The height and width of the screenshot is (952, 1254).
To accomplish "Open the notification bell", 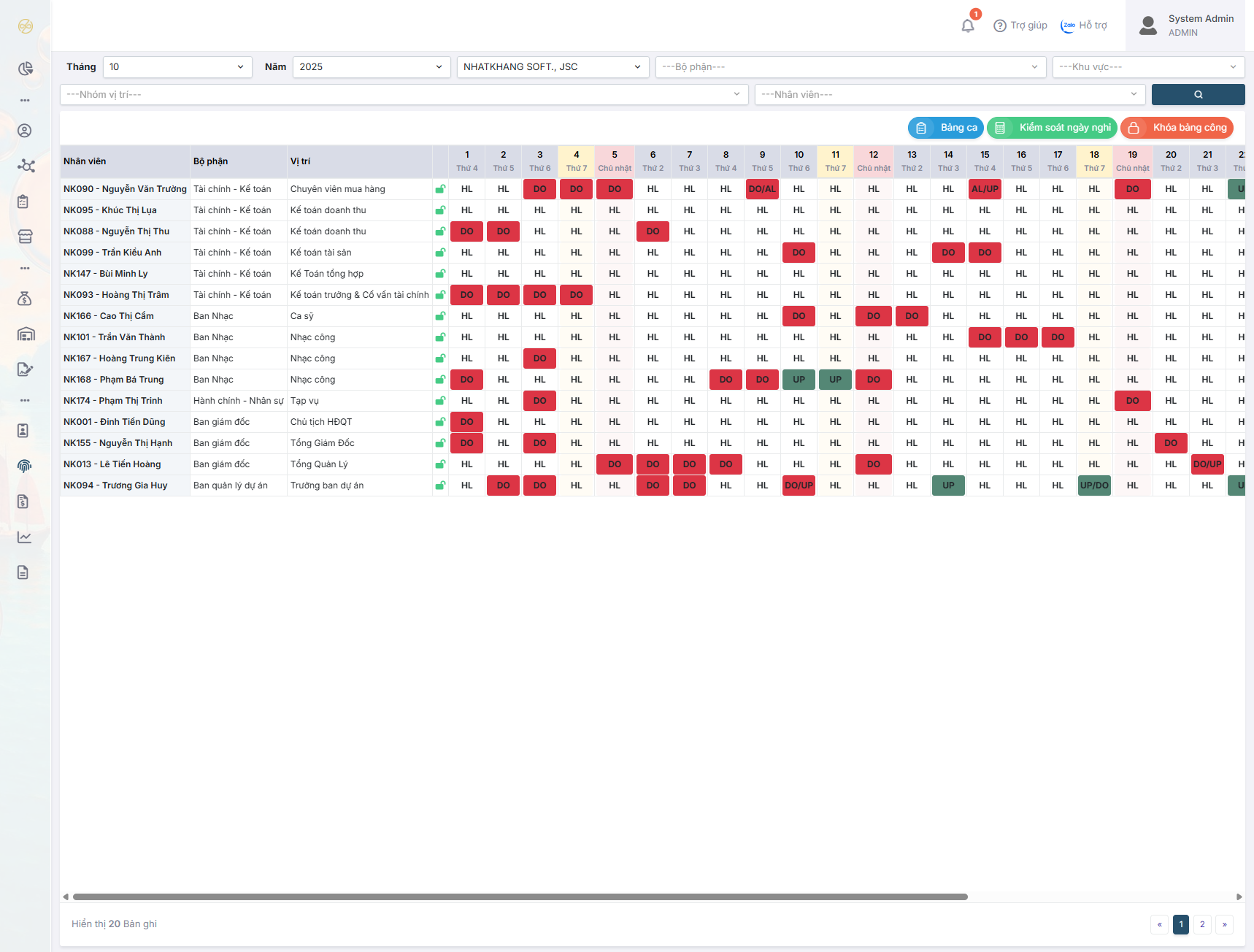I will click(x=968, y=26).
